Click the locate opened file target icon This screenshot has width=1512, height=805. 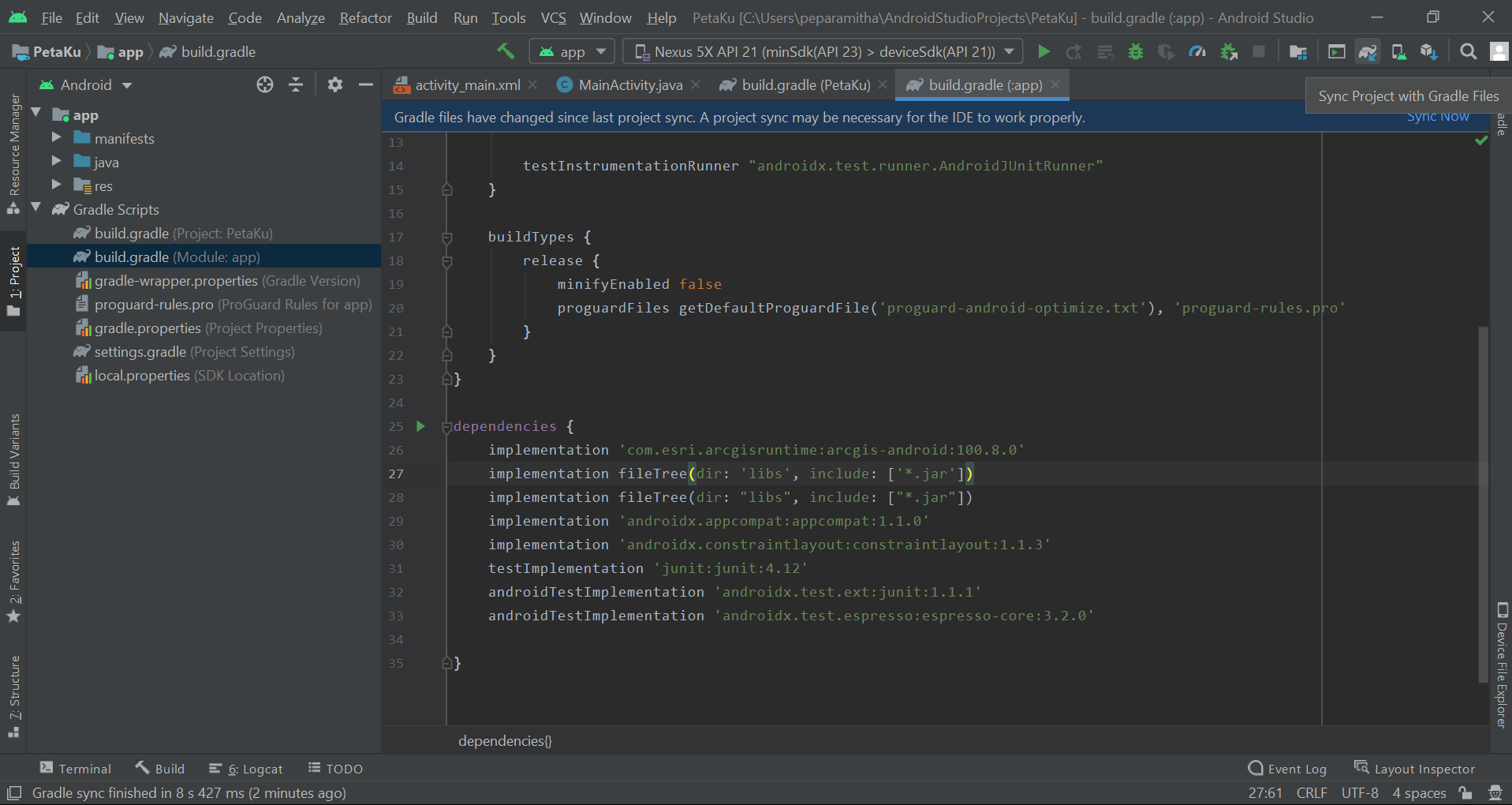pyautogui.click(x=265, y=84)
